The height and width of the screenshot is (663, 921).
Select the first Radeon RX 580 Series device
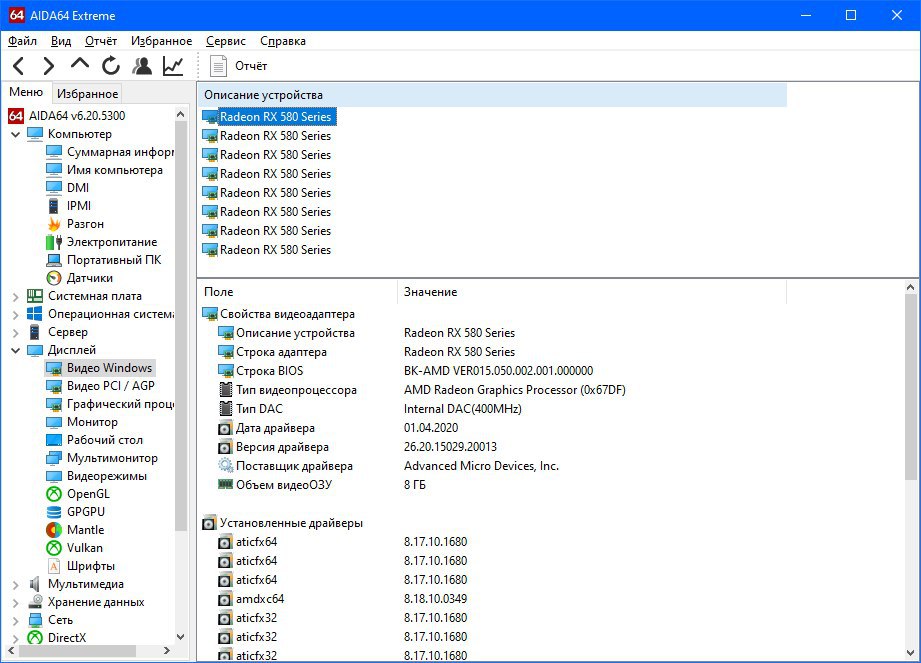tap(269, 117)
